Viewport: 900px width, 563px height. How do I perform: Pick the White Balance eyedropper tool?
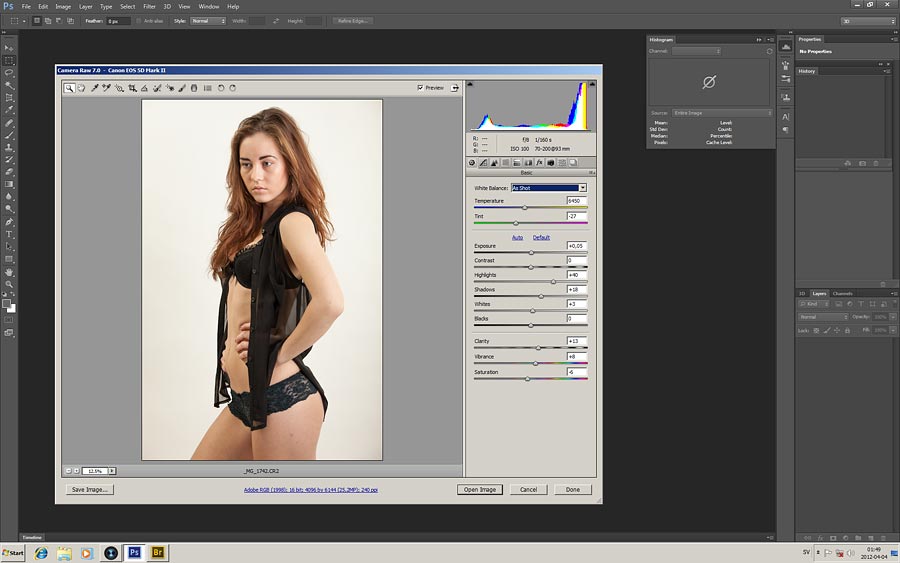pos(95,88)
